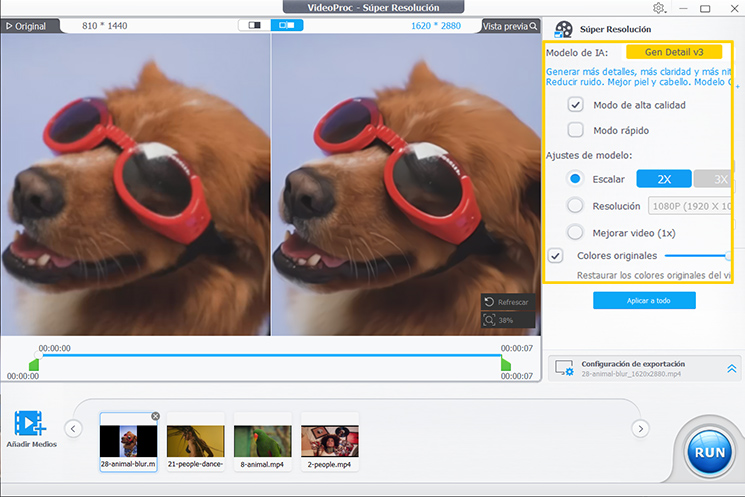This screenshot has width=745, height=497.
Task: Click the Aplicar a todo button
Action: (644, 300)
